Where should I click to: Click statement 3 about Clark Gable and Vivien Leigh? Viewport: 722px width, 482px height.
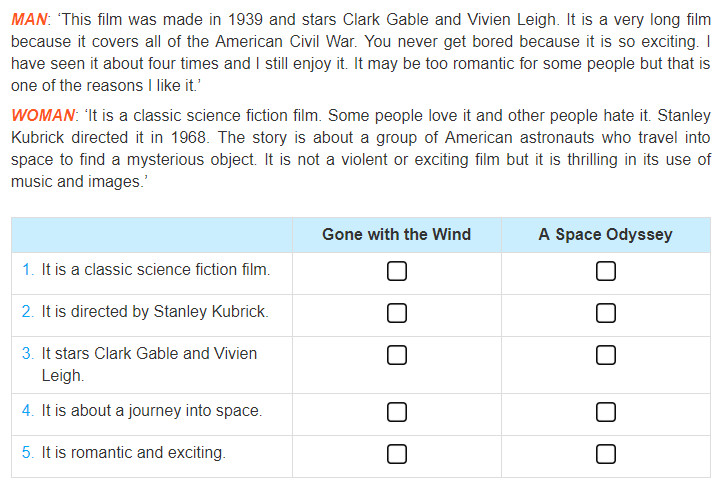pos(149,364)
